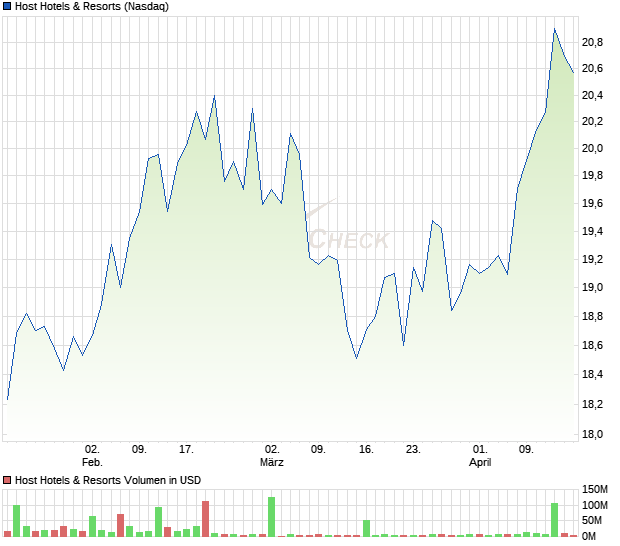The width and height of the screenshot is (620, 546).
Task: Click the red Volumen legend swatch
Action: tap(7, 480)
